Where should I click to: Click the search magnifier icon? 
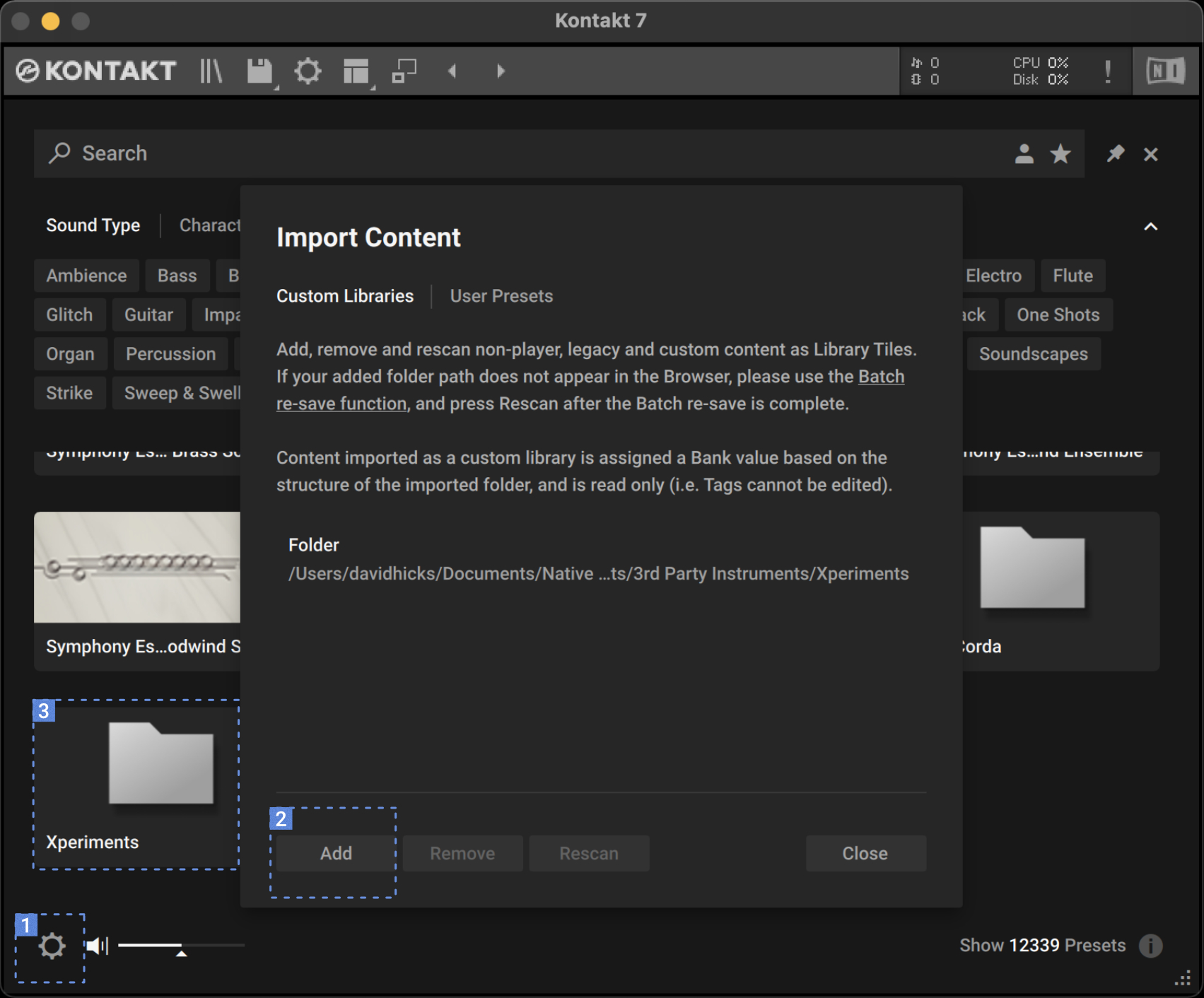tap(59, 153)
